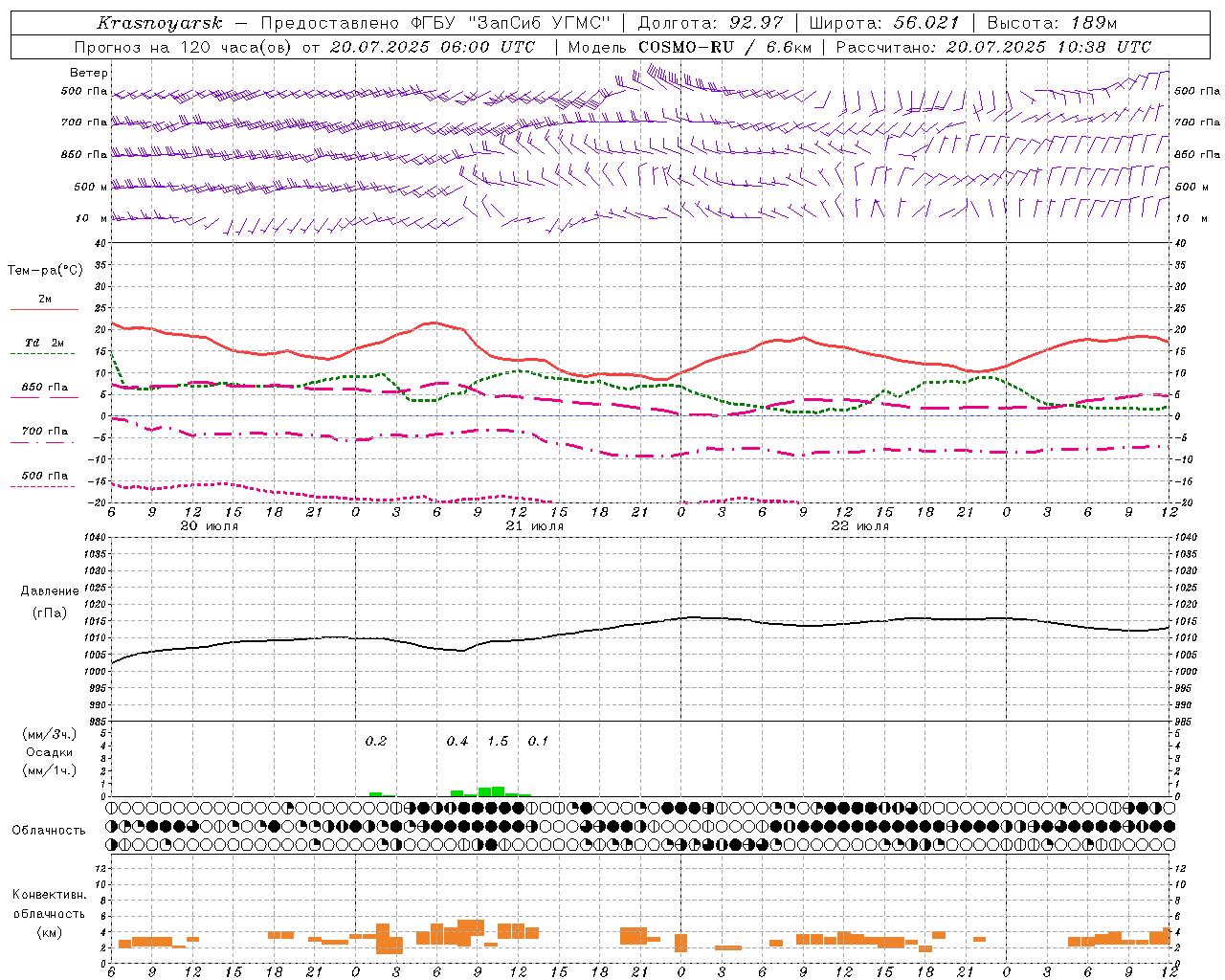This screenshot has width=1225, height=980.
Task: Select the (км) unit label
Action: tap(50, 932)
